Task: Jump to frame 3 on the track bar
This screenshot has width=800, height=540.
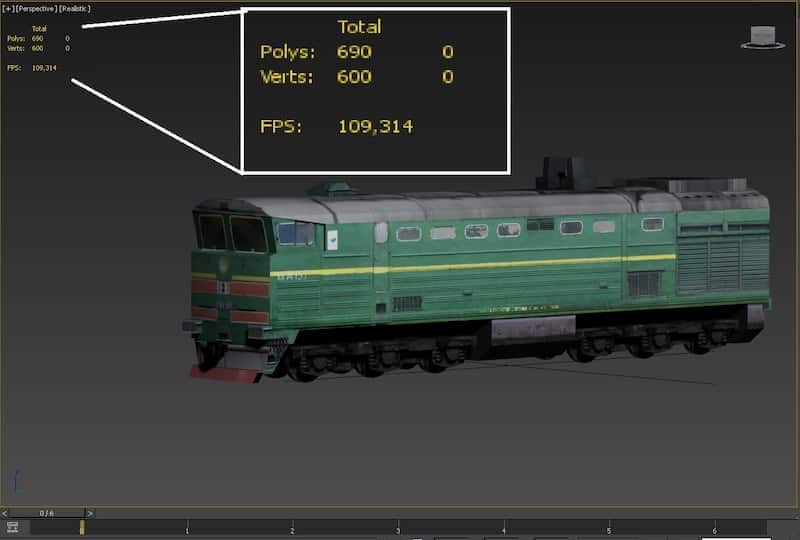Action: (x=398, y=527)
